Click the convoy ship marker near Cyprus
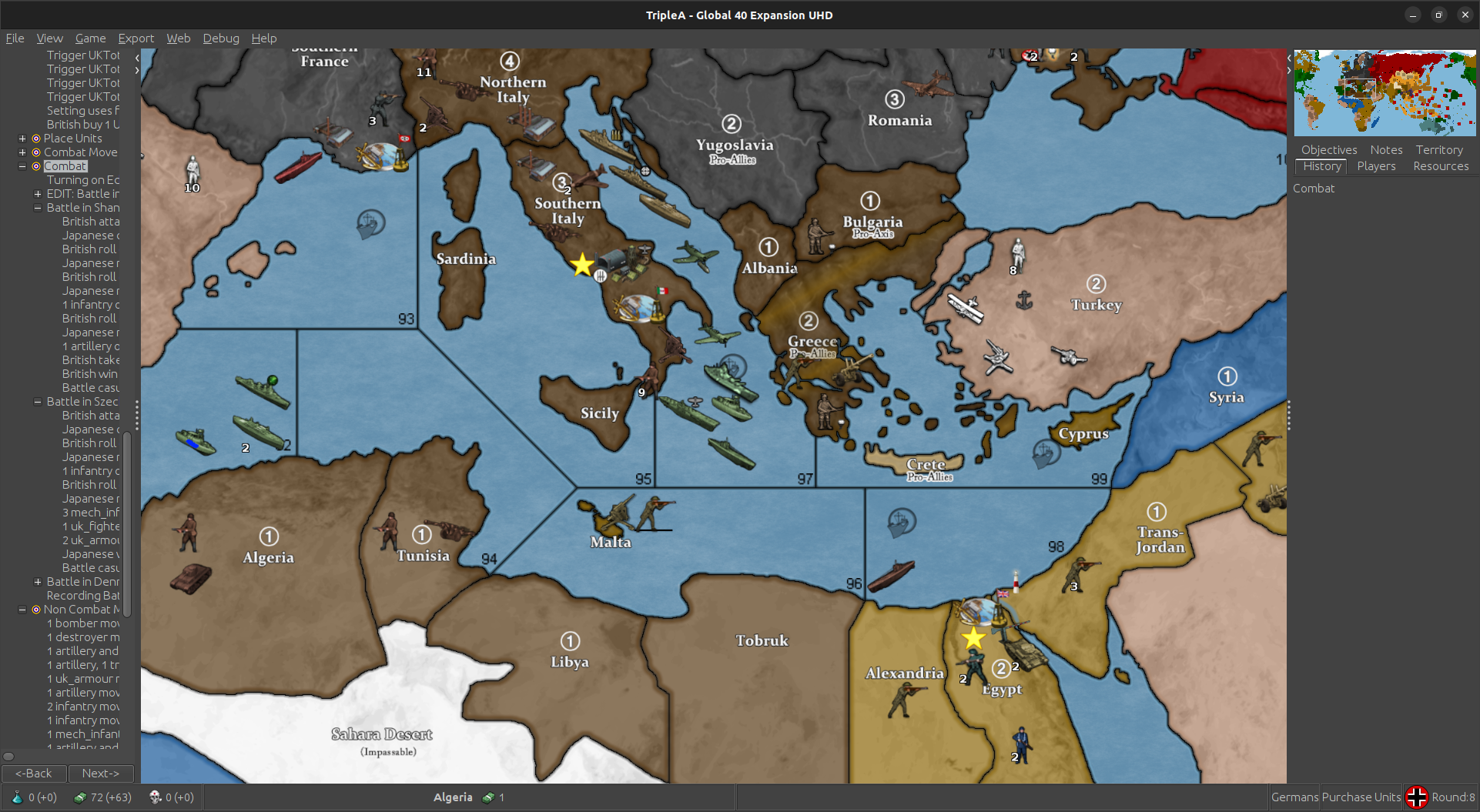1480x812 pixels. [x=1045, y=454]
